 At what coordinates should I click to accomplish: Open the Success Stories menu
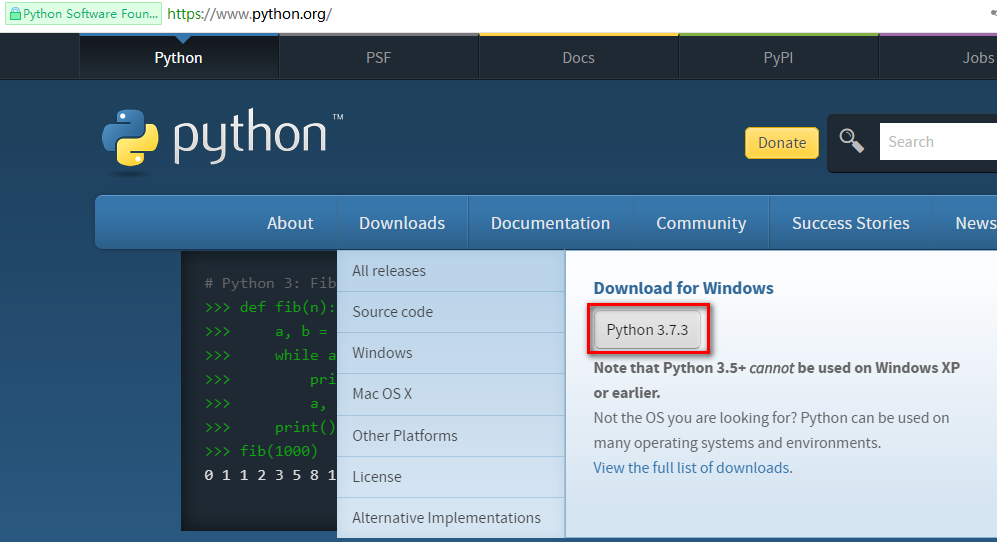click(851, 223)
